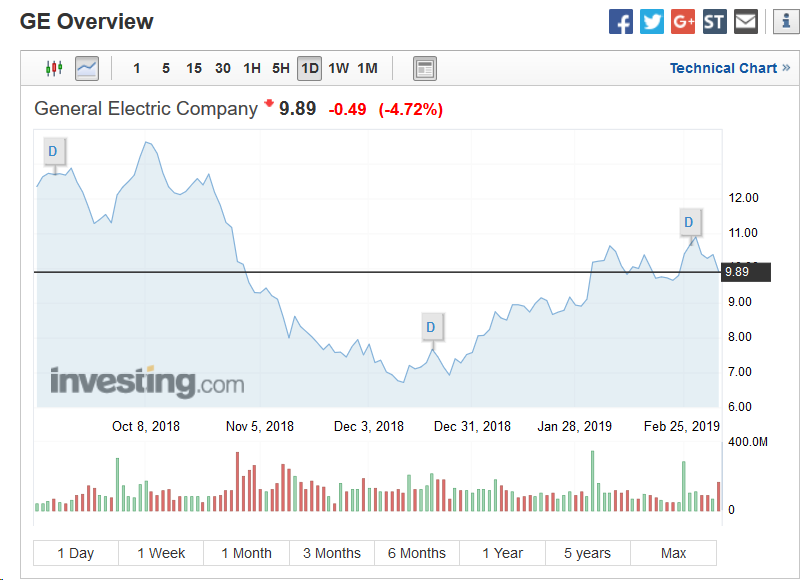The image size is (804, 580).
Task: Select the 6 Months range
Action: [x=417, y=553]
